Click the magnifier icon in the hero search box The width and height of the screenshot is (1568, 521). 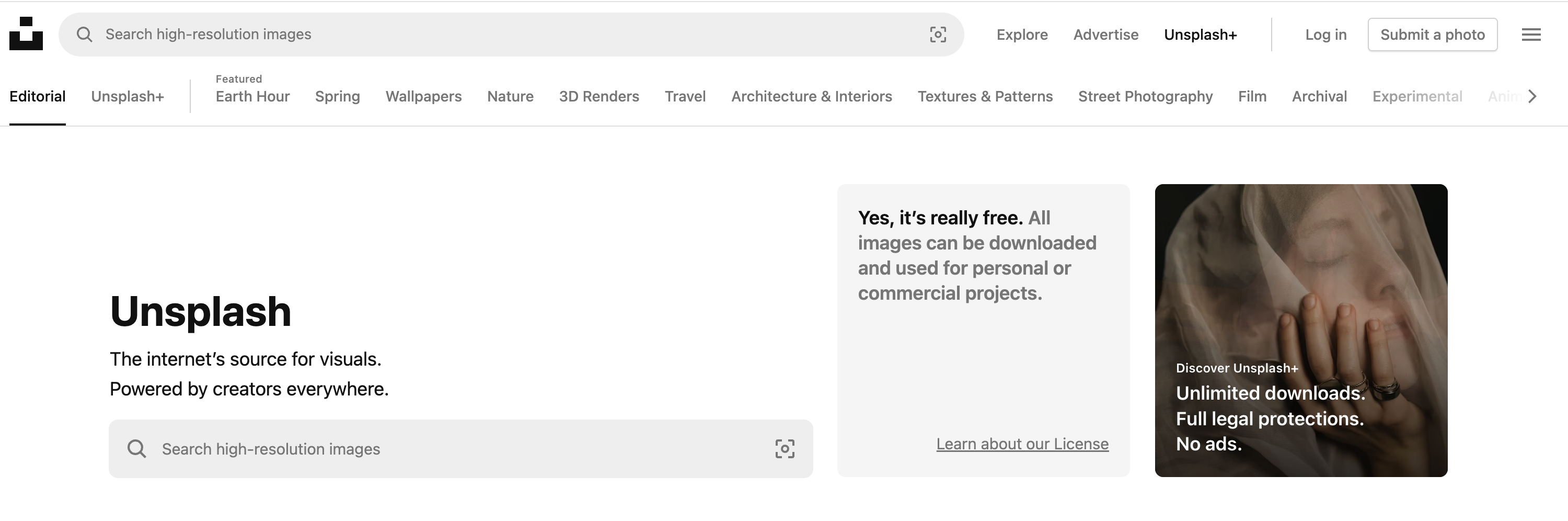(x=137, y=449)
